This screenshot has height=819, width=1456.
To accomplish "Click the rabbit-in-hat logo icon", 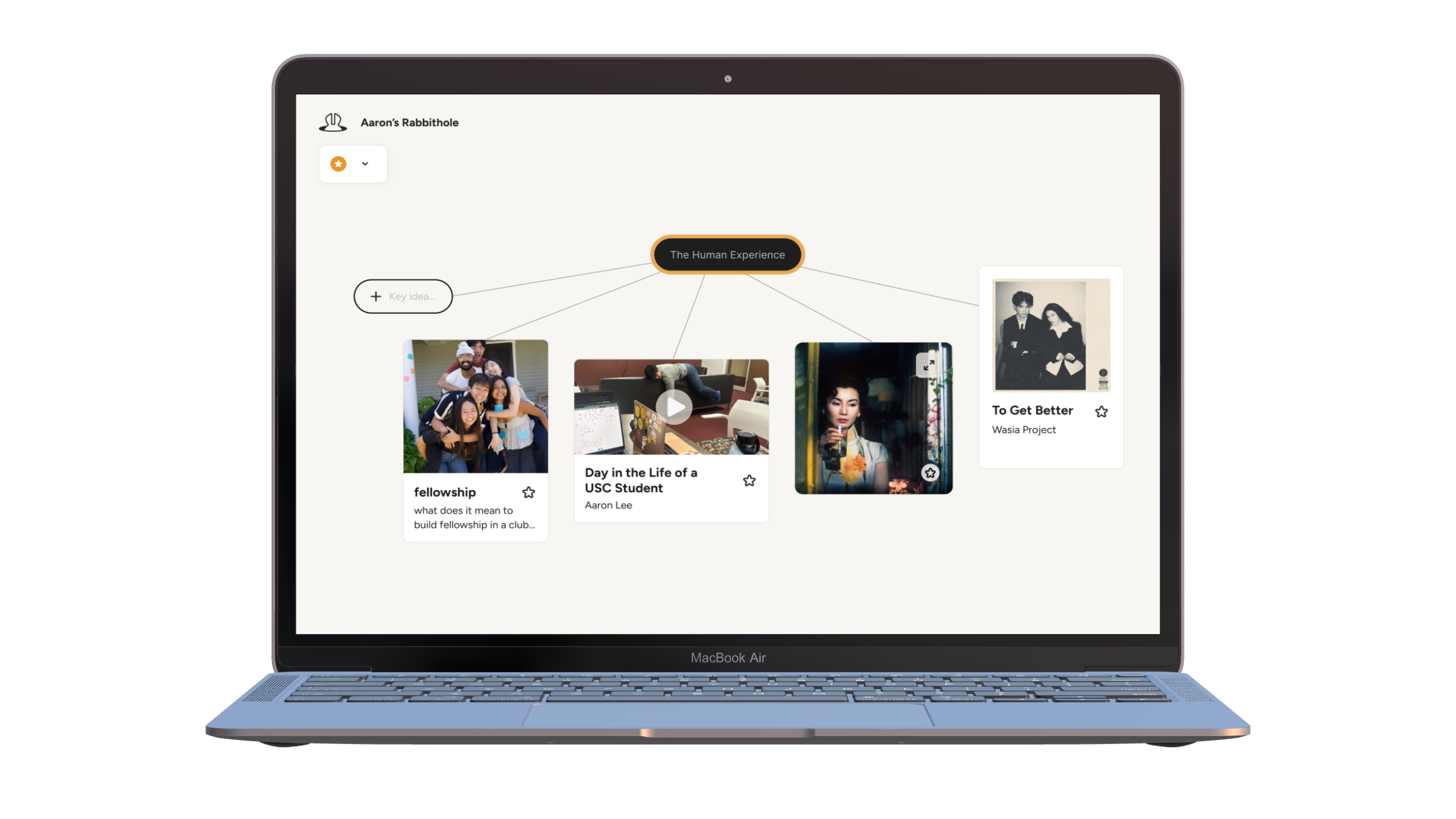I will (333, 122).
